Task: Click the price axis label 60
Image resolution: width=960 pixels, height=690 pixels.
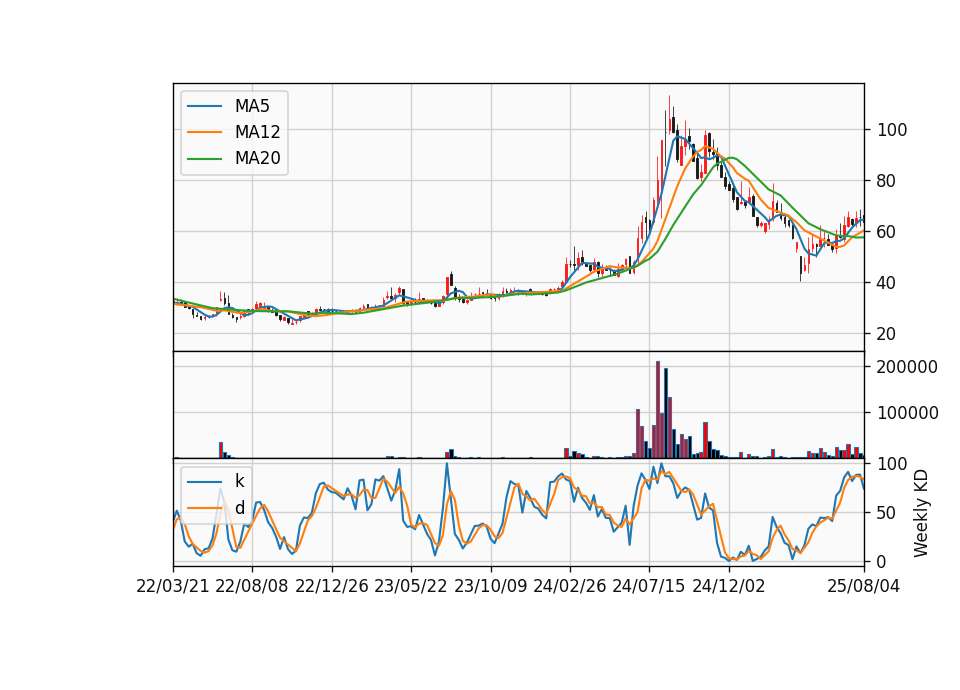Action: [x=887, y=231]
